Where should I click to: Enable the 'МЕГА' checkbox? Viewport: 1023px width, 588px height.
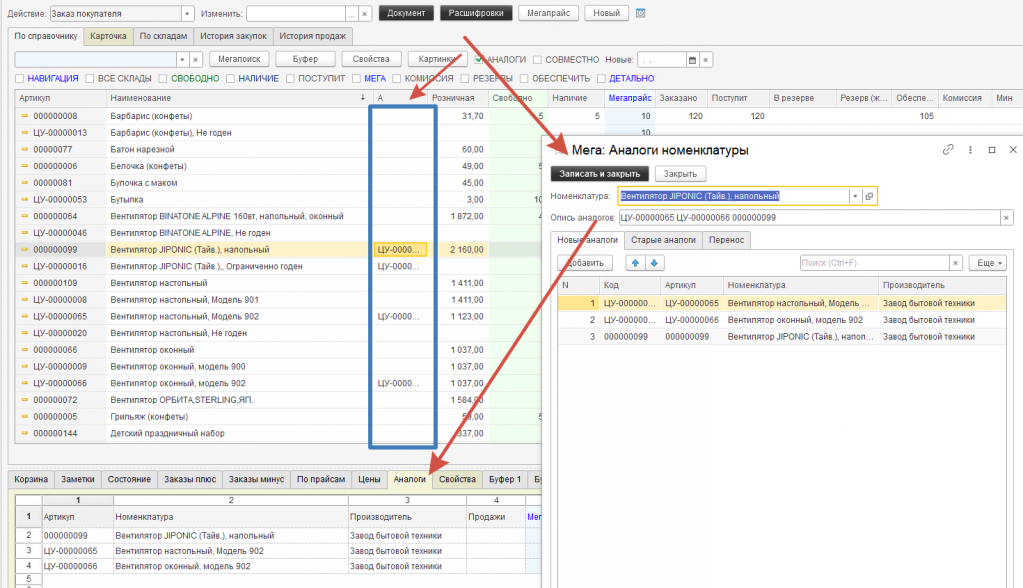point(356,78)
